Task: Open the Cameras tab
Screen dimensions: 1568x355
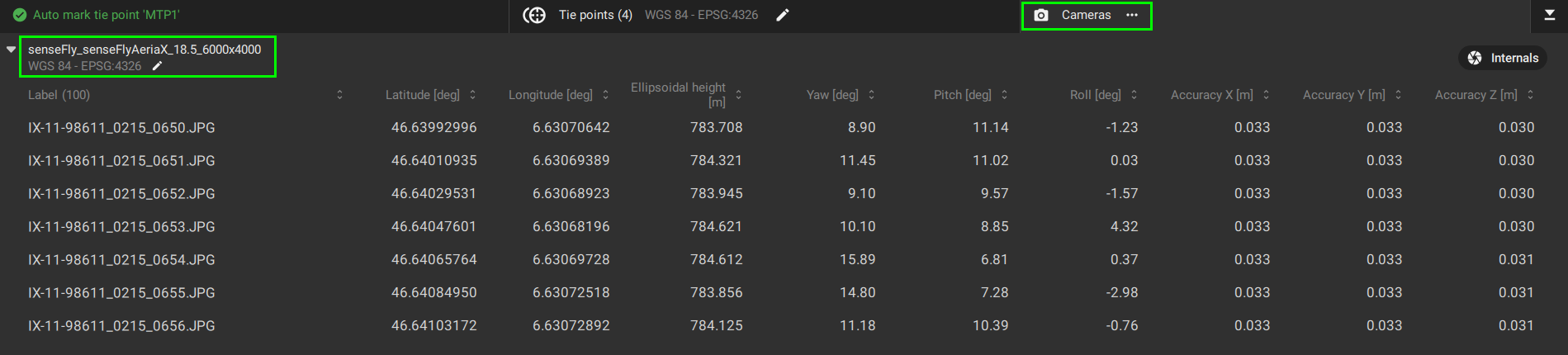Action: click(x=1086, y=15)
